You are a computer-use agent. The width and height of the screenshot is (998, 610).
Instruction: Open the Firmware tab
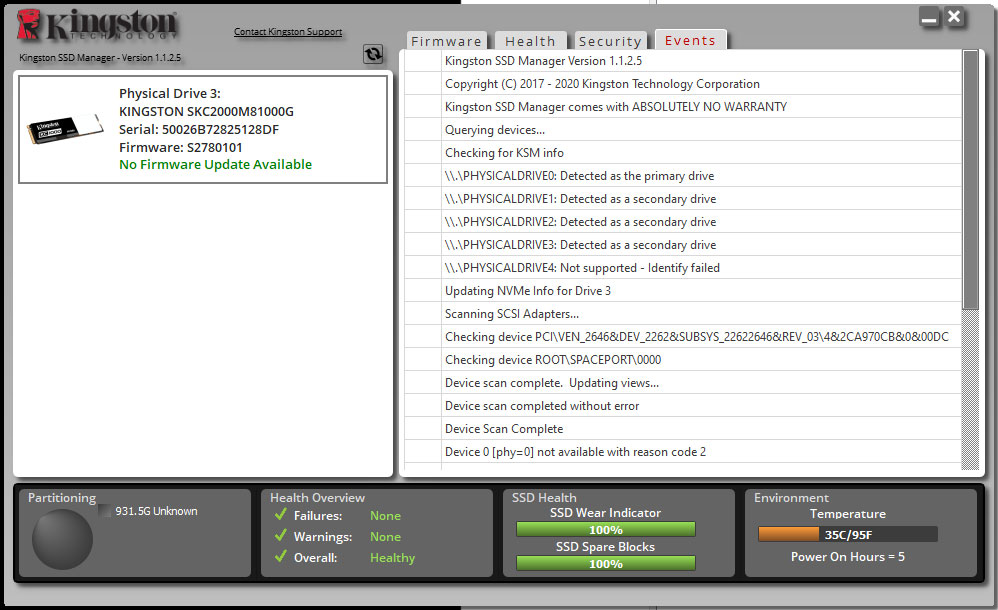pos(446,41)
